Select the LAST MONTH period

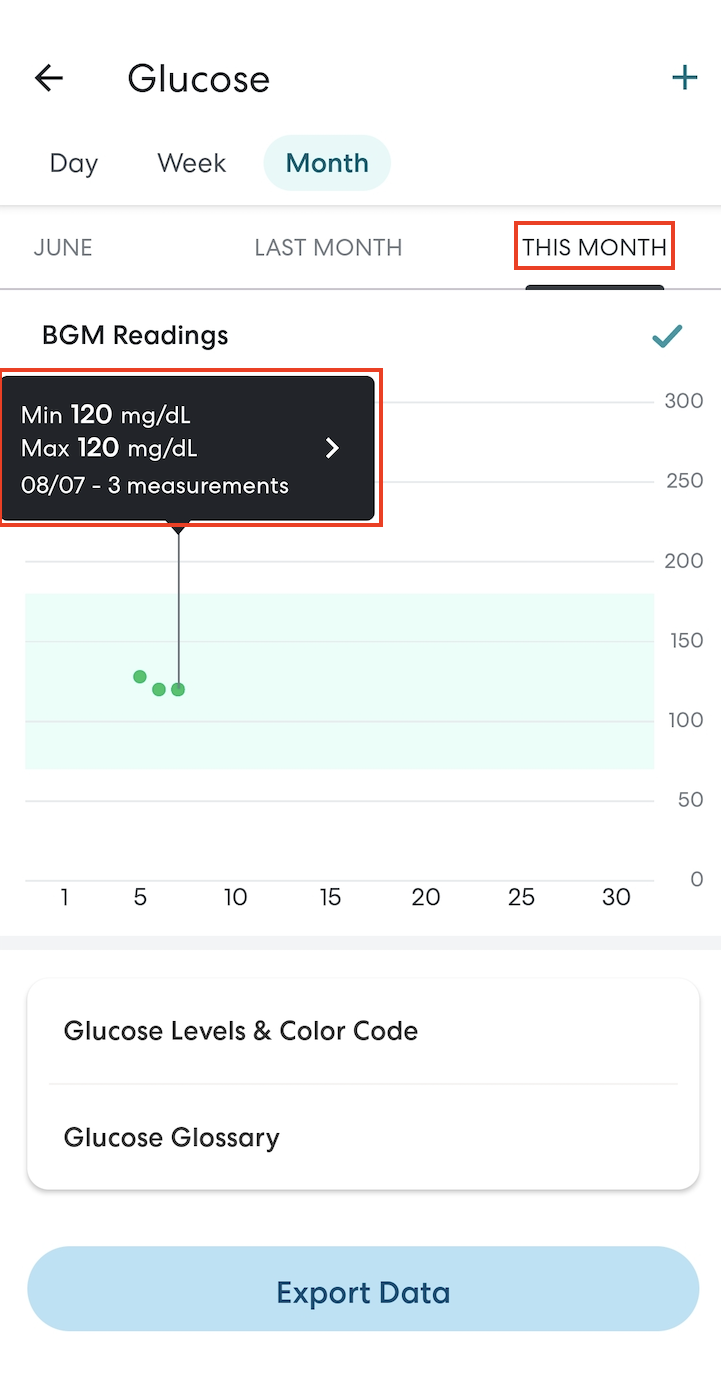(x=328, y=247)
